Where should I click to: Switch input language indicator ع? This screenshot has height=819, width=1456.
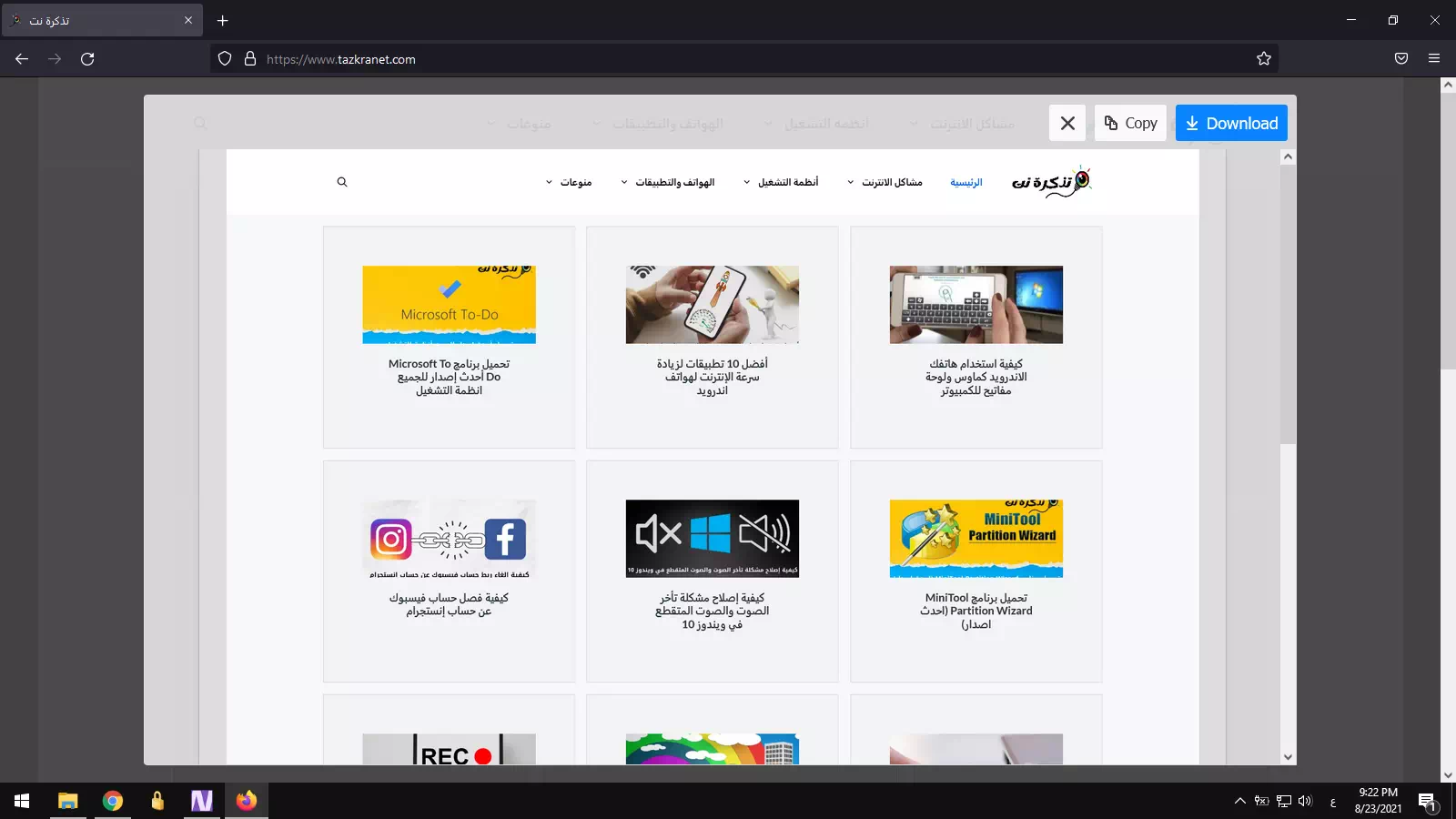pyautogui.click(x=1333, y=802)
